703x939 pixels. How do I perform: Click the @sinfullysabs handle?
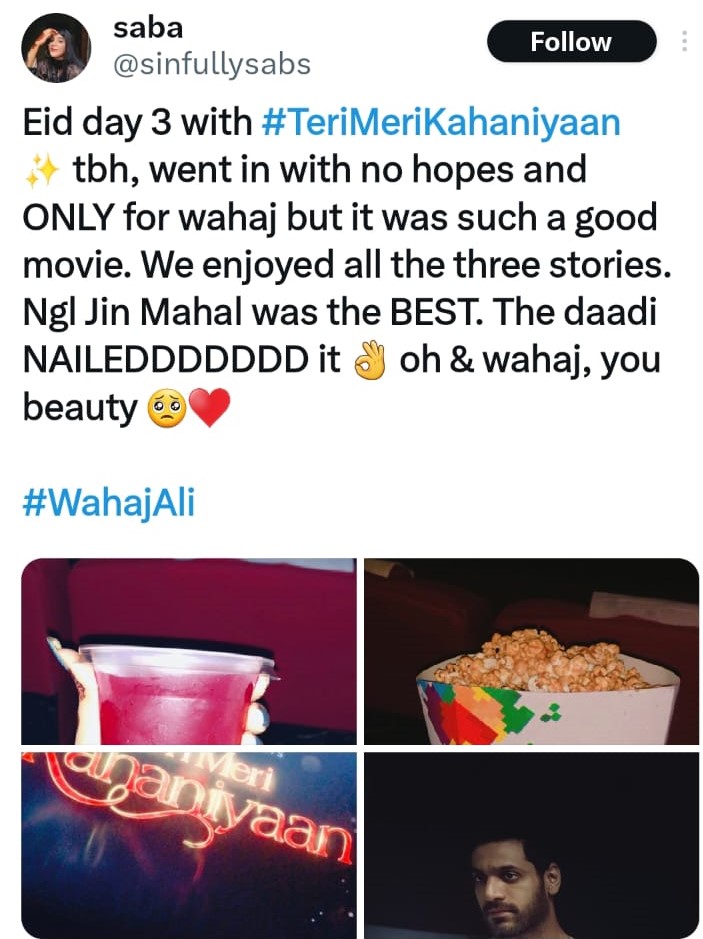(x=212, y=64)
